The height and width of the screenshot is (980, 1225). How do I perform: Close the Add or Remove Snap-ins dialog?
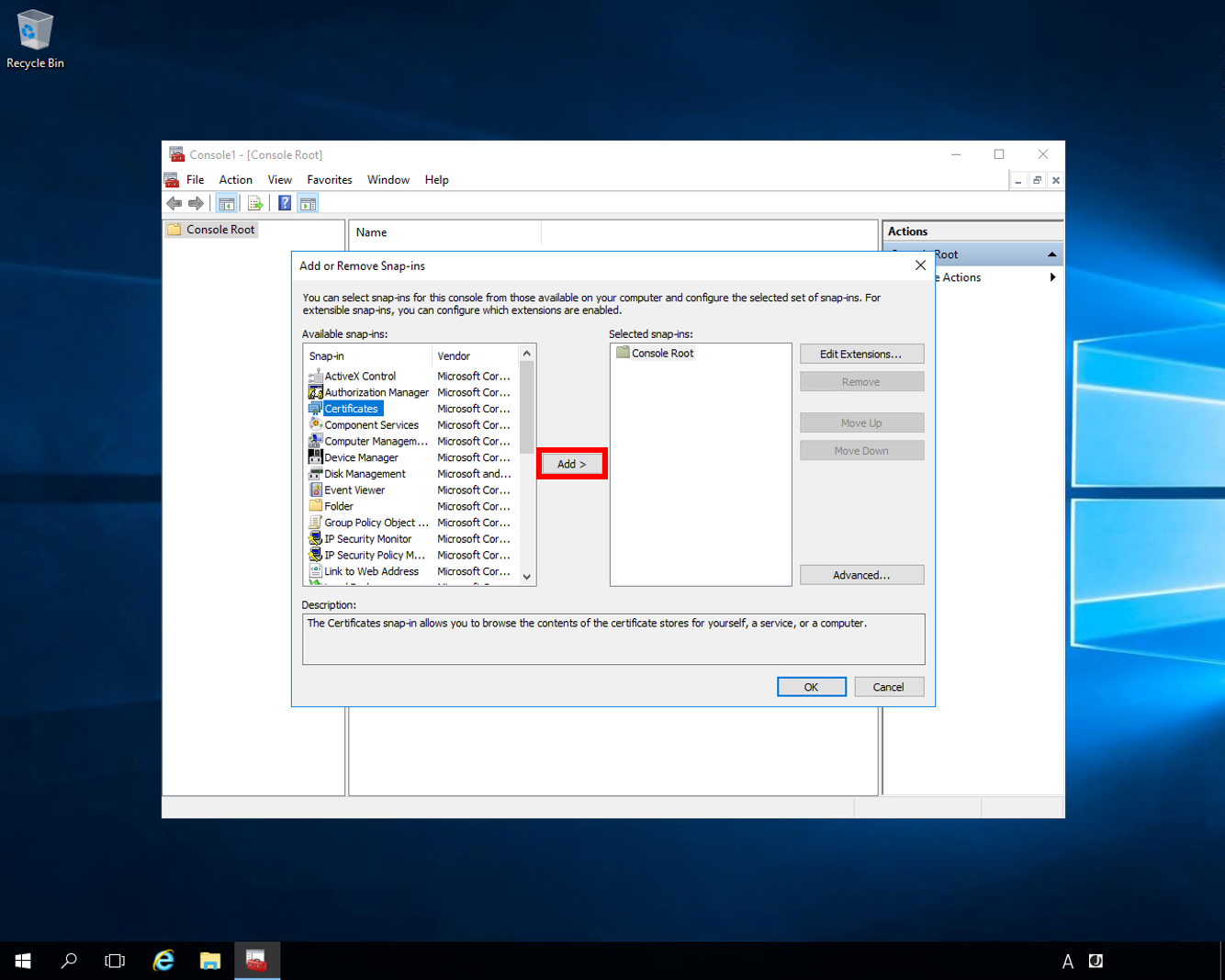click(x=920, y=265)
